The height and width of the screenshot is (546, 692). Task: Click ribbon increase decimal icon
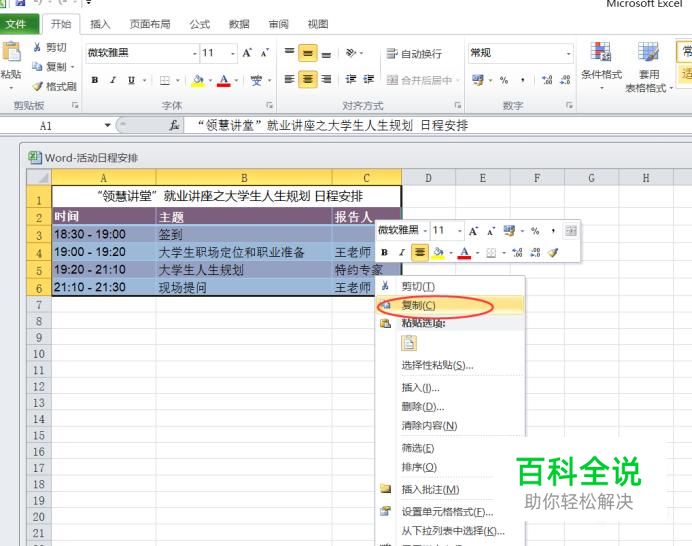tap(547, 80)
